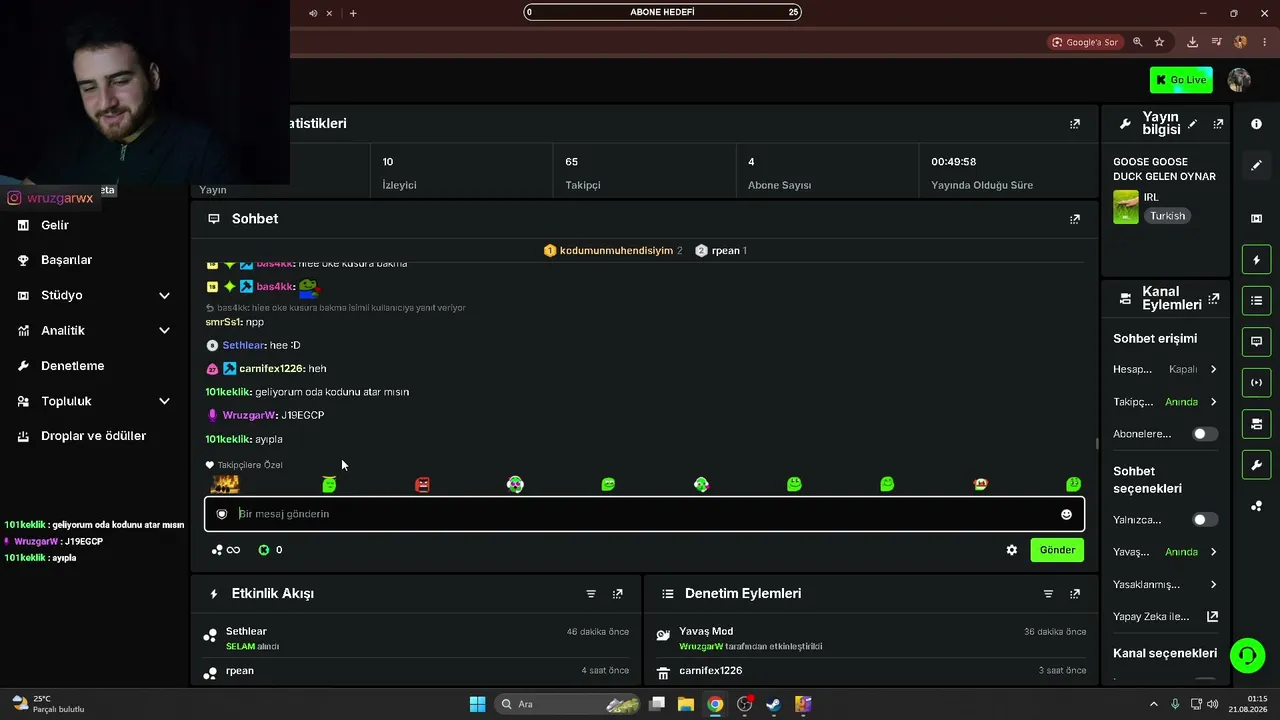This screenshot has height=720, width=1280.
Task: Select the pencil edit icon in right rail
Action: point(1256,165)
